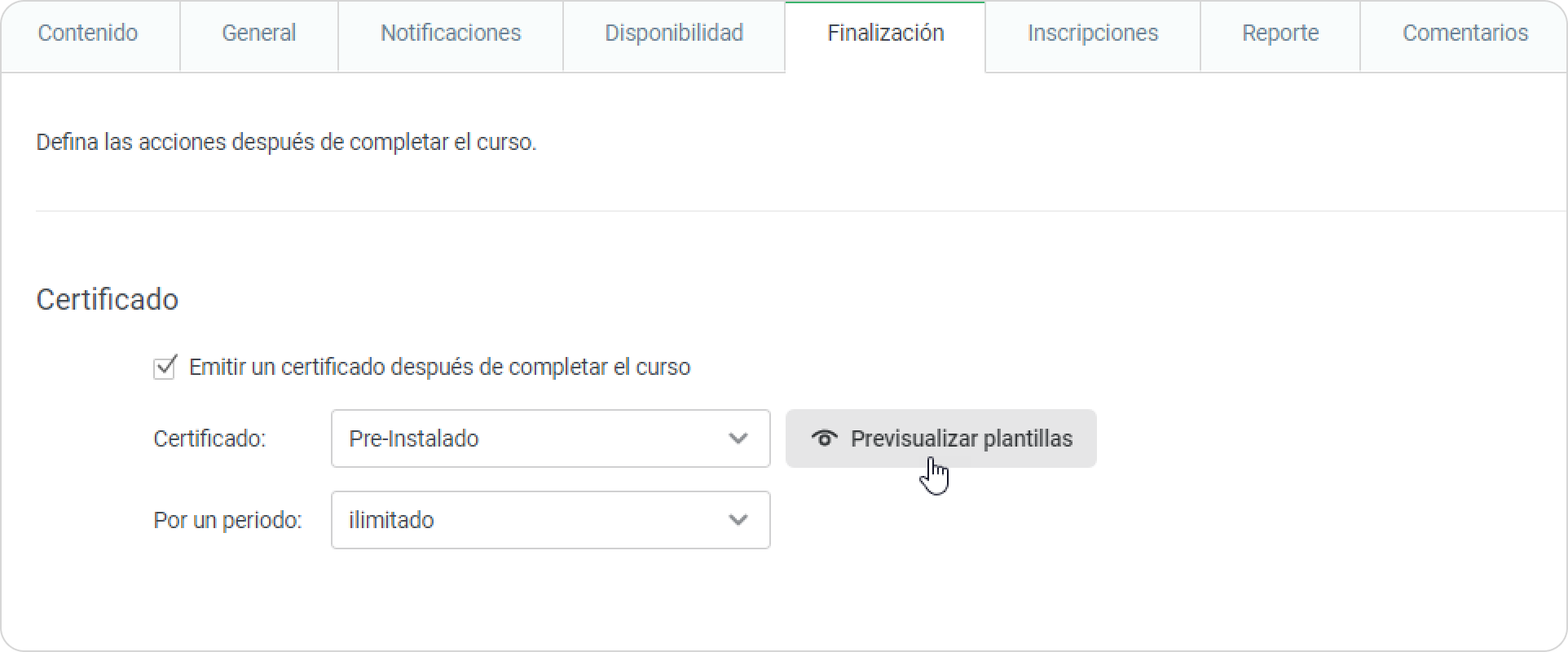
Task: Select the Finalización tab
Action: tap(885, 33)
